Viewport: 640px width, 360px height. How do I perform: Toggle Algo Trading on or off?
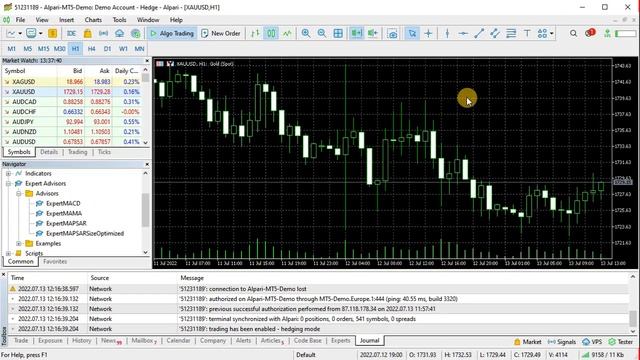(171, 33)
